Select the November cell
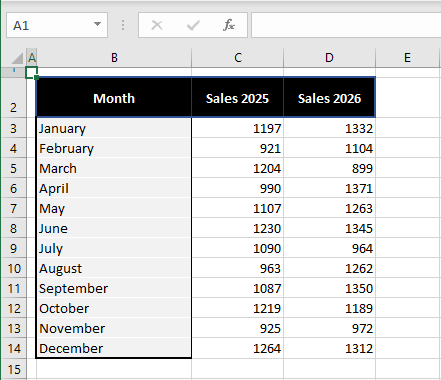 tap(114, 328)
